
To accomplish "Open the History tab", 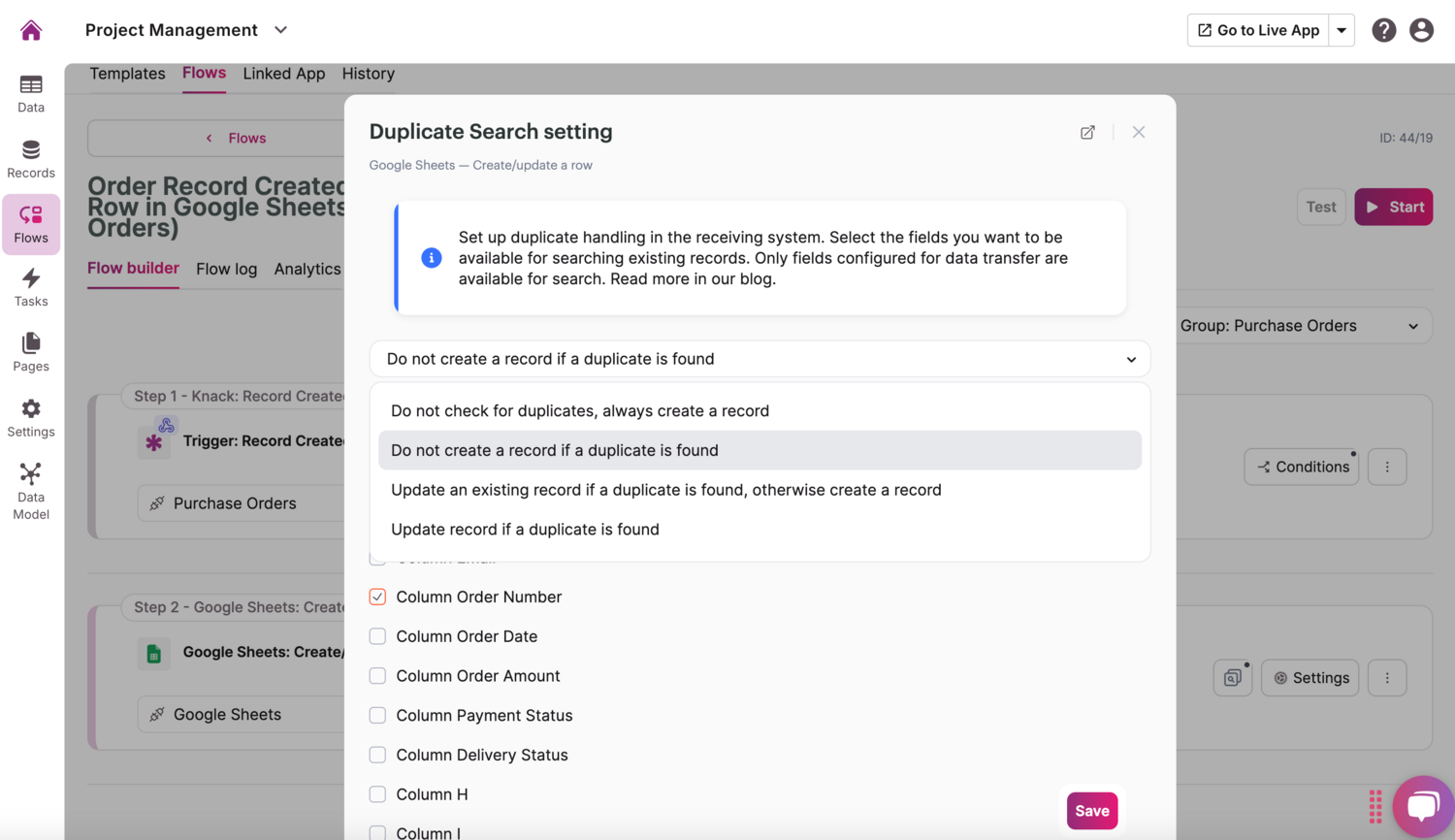I will point(368,74).
